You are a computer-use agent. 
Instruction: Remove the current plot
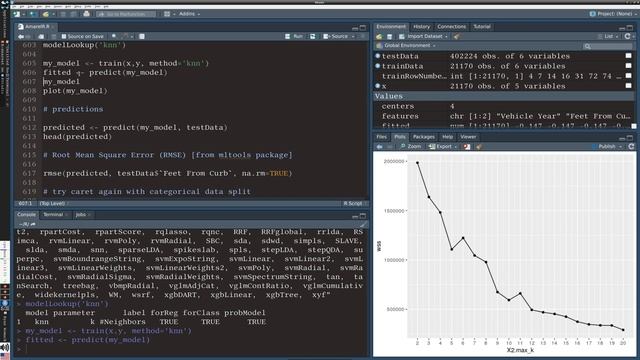pyautogui.click(x=467, y=147)
